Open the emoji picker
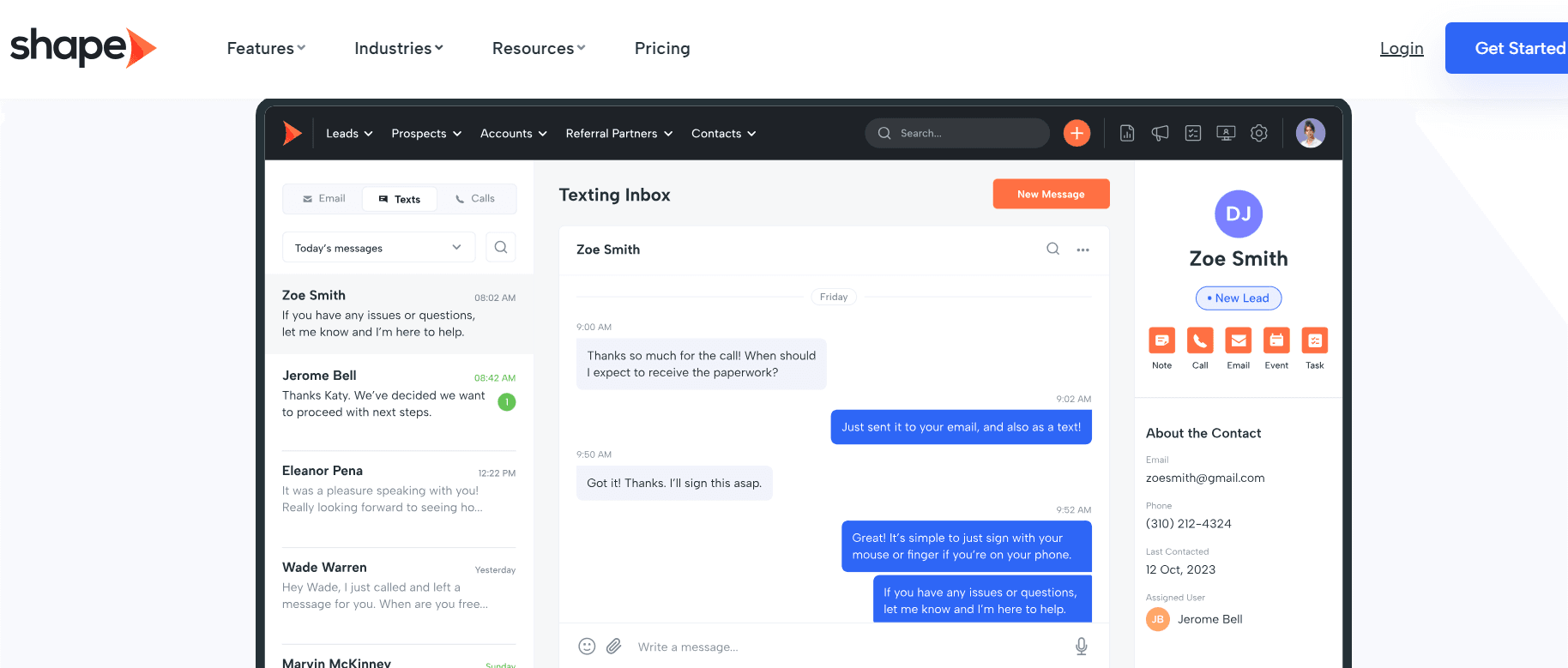The image size is (1568, 668). [x=587, y=647]
